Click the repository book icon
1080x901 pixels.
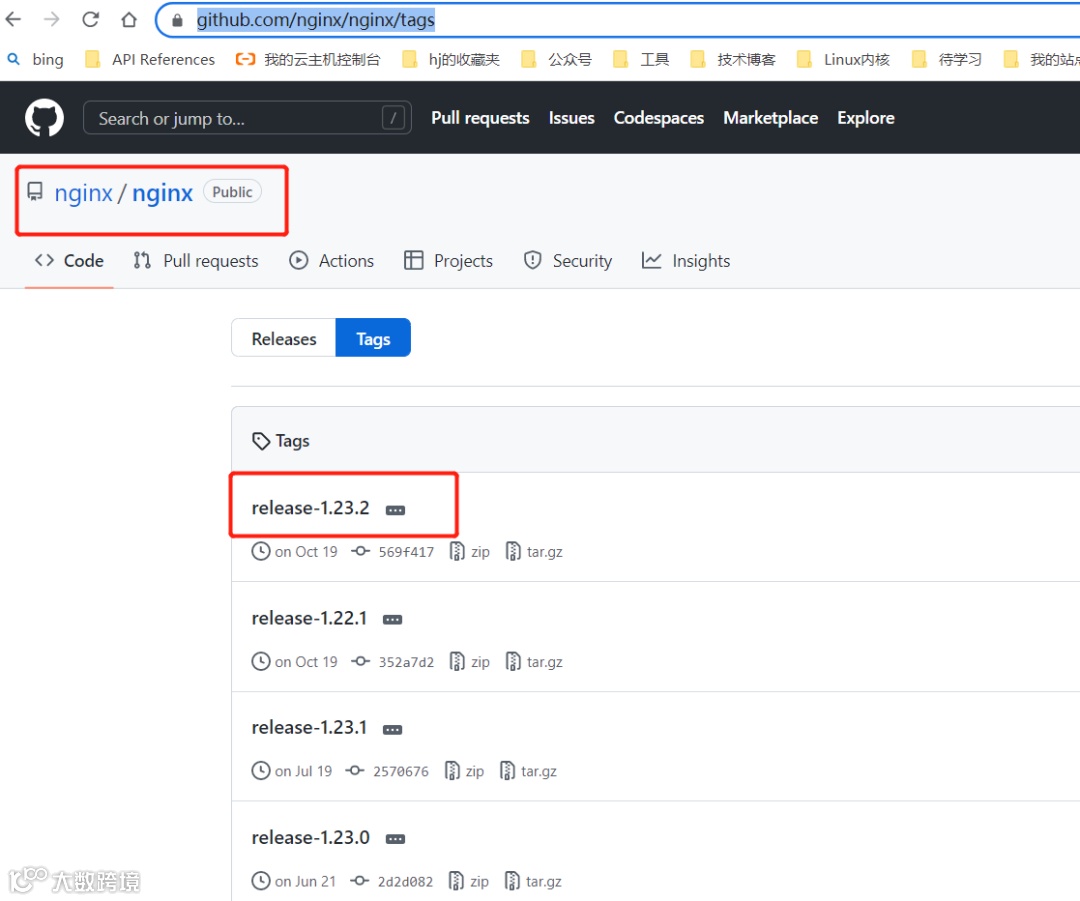[x=34, y=191]
